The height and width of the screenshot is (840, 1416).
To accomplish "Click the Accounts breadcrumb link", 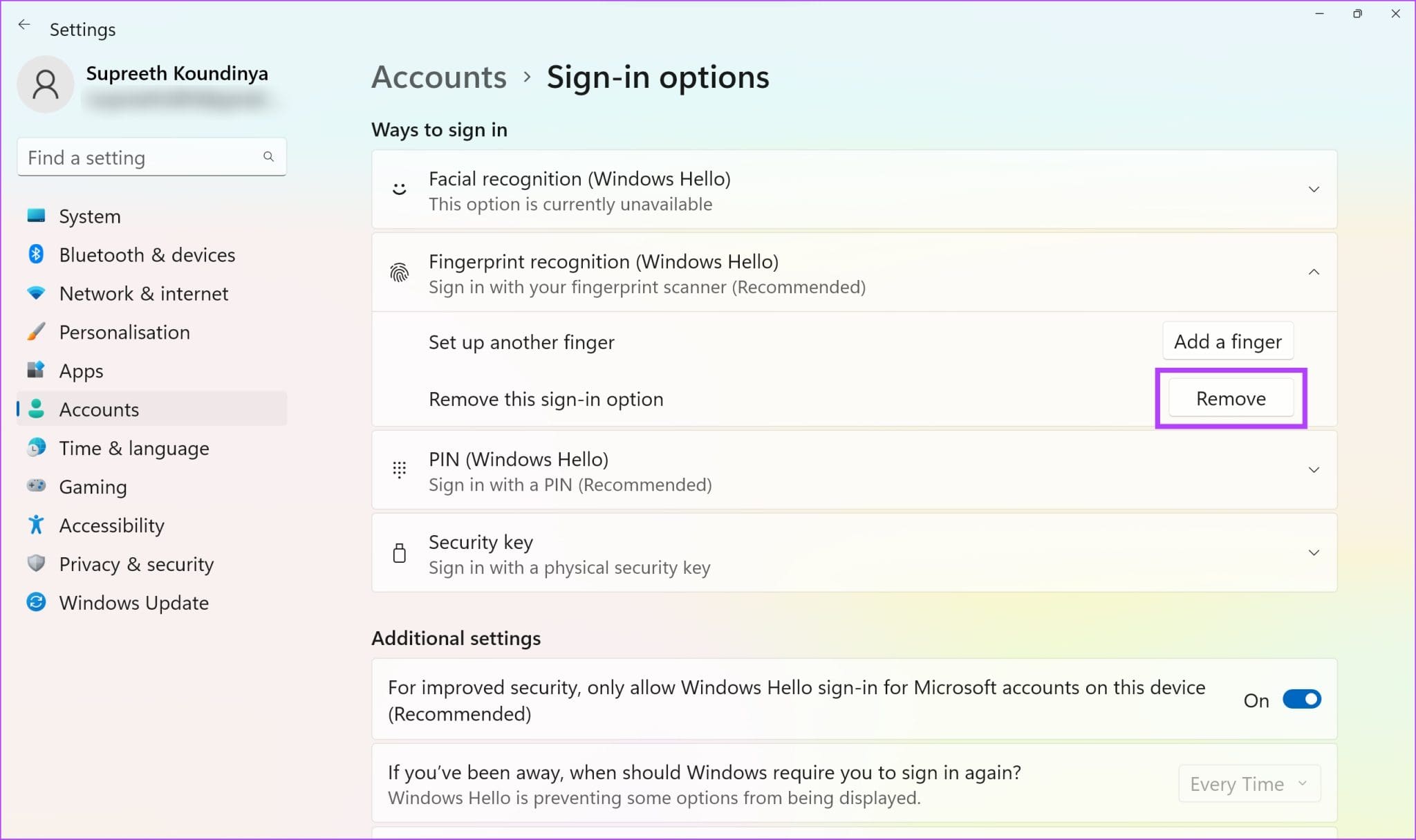I will (x=438, y=77).
